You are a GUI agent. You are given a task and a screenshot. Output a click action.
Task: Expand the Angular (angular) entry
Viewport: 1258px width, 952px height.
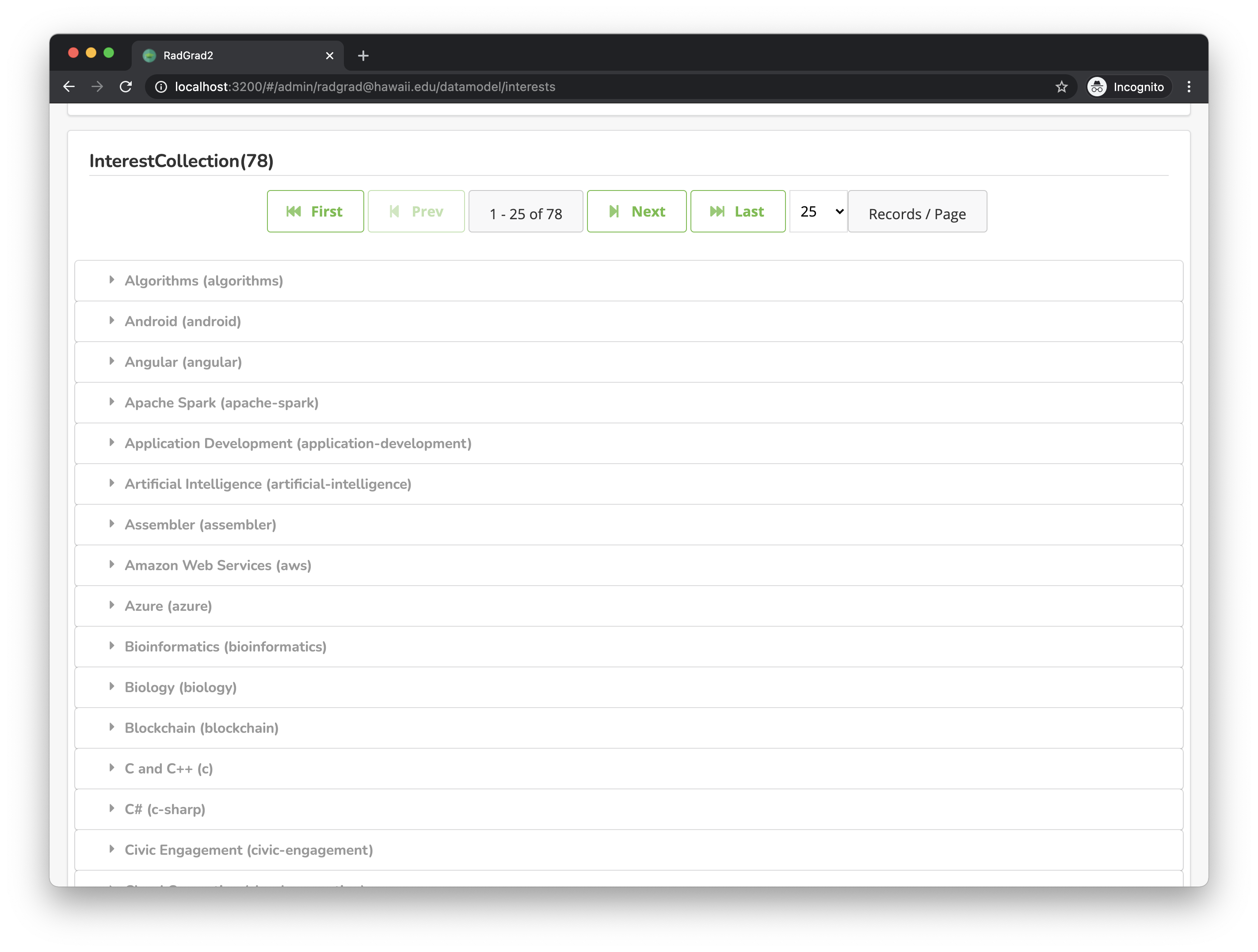pos(629,362)
